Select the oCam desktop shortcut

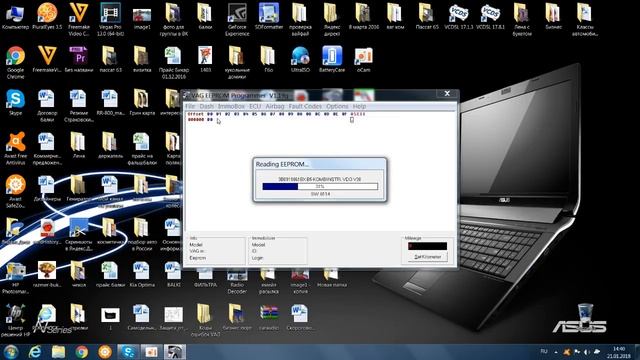coord(363,59)
